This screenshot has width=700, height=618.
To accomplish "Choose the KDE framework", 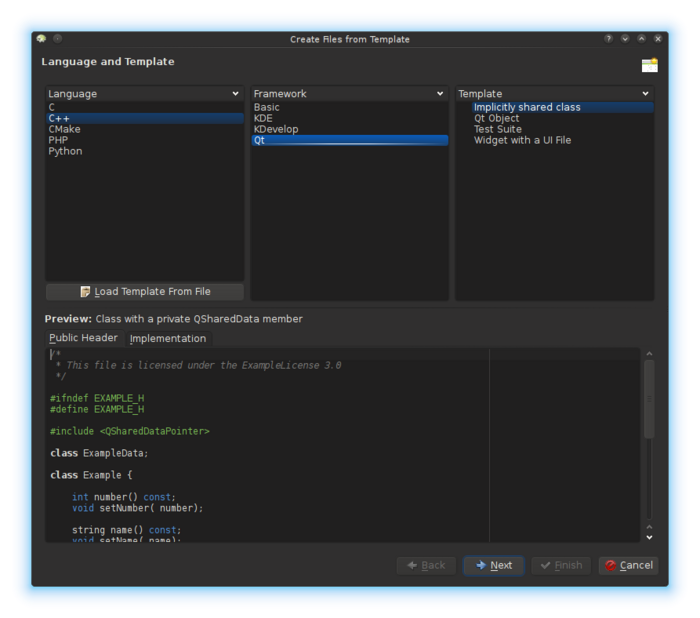I will 350,118.
